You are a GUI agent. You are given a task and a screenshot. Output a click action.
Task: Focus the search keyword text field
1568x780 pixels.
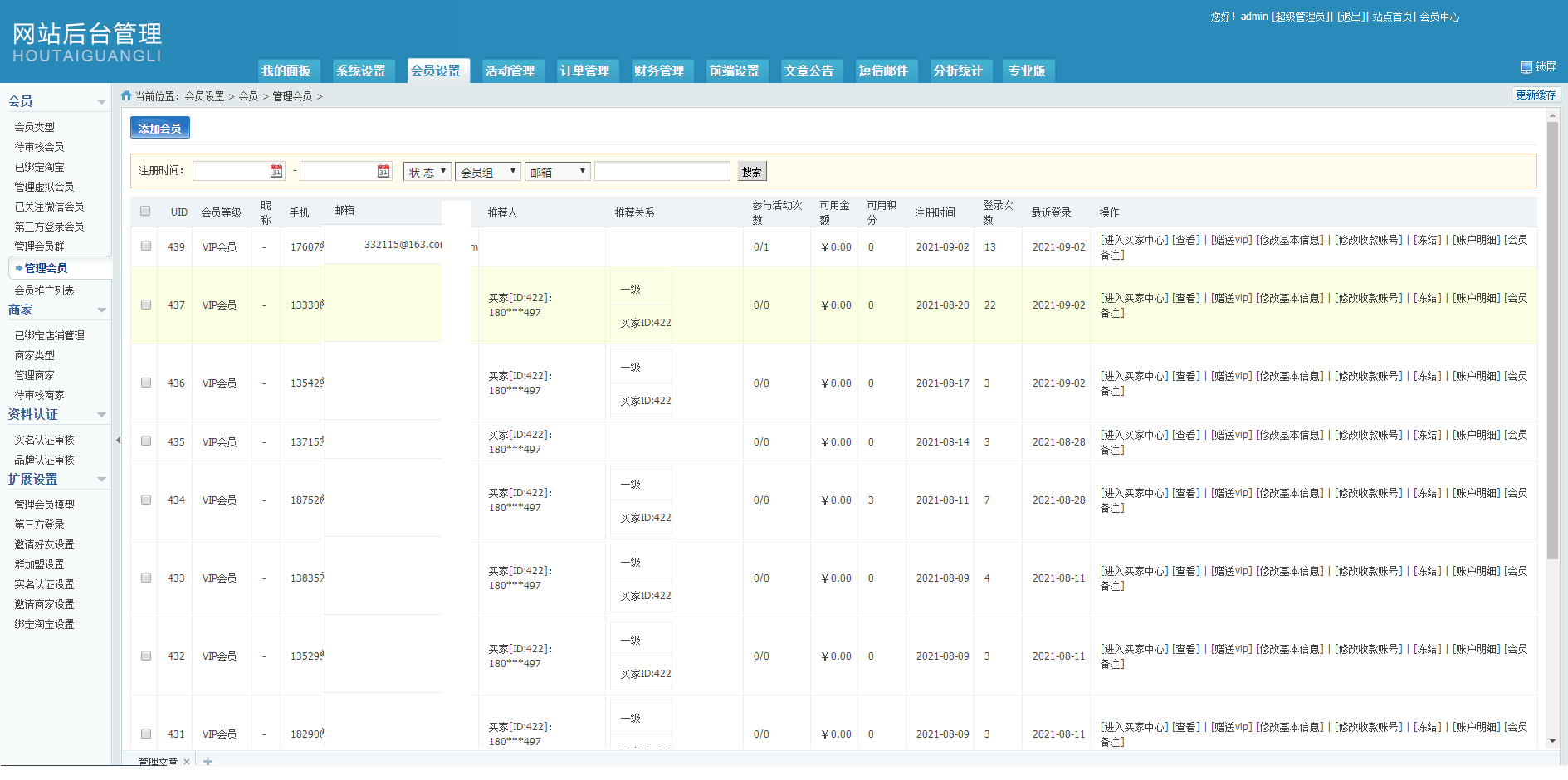pyautogui.click(x=662, y=172)
